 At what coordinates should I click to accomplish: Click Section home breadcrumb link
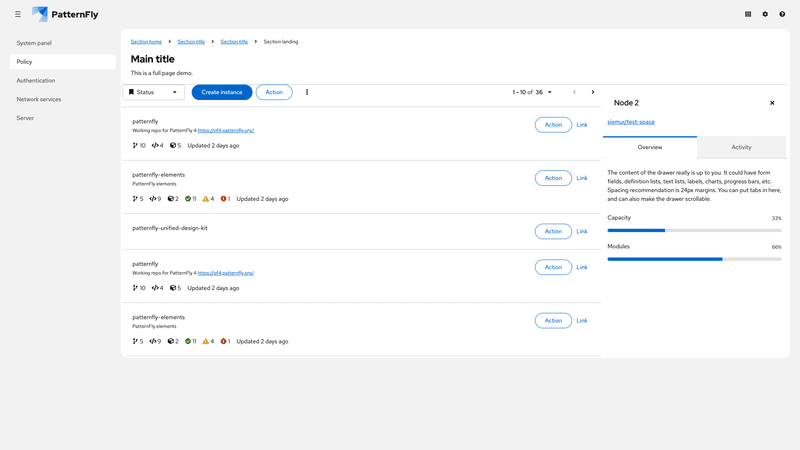pyautogui.click(x=146, y=42)
